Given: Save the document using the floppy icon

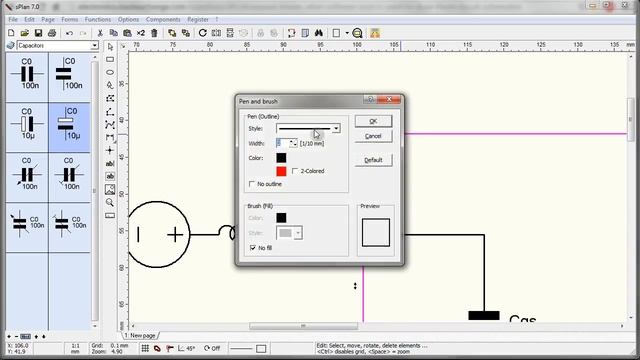Looking at the screenshot, I should 38,33.
